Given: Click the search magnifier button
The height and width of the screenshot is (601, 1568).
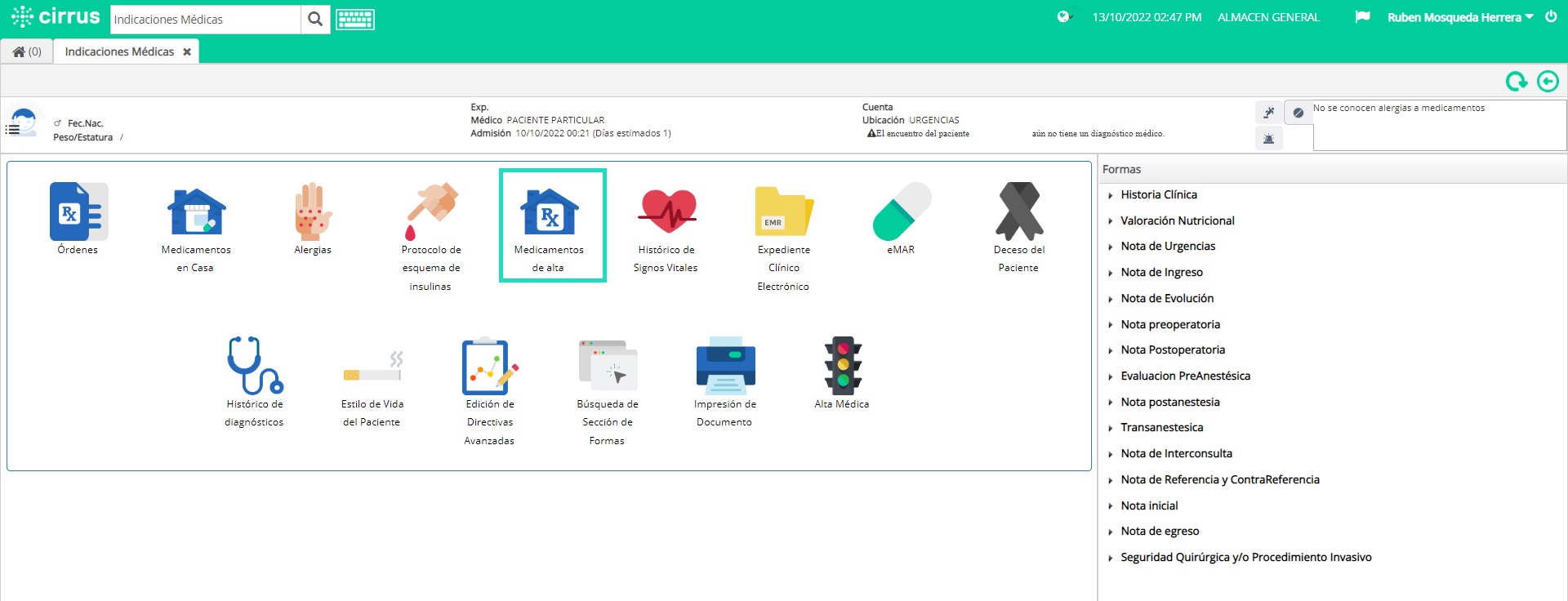Looking at the screenshot, I should [x=315, y=20].
